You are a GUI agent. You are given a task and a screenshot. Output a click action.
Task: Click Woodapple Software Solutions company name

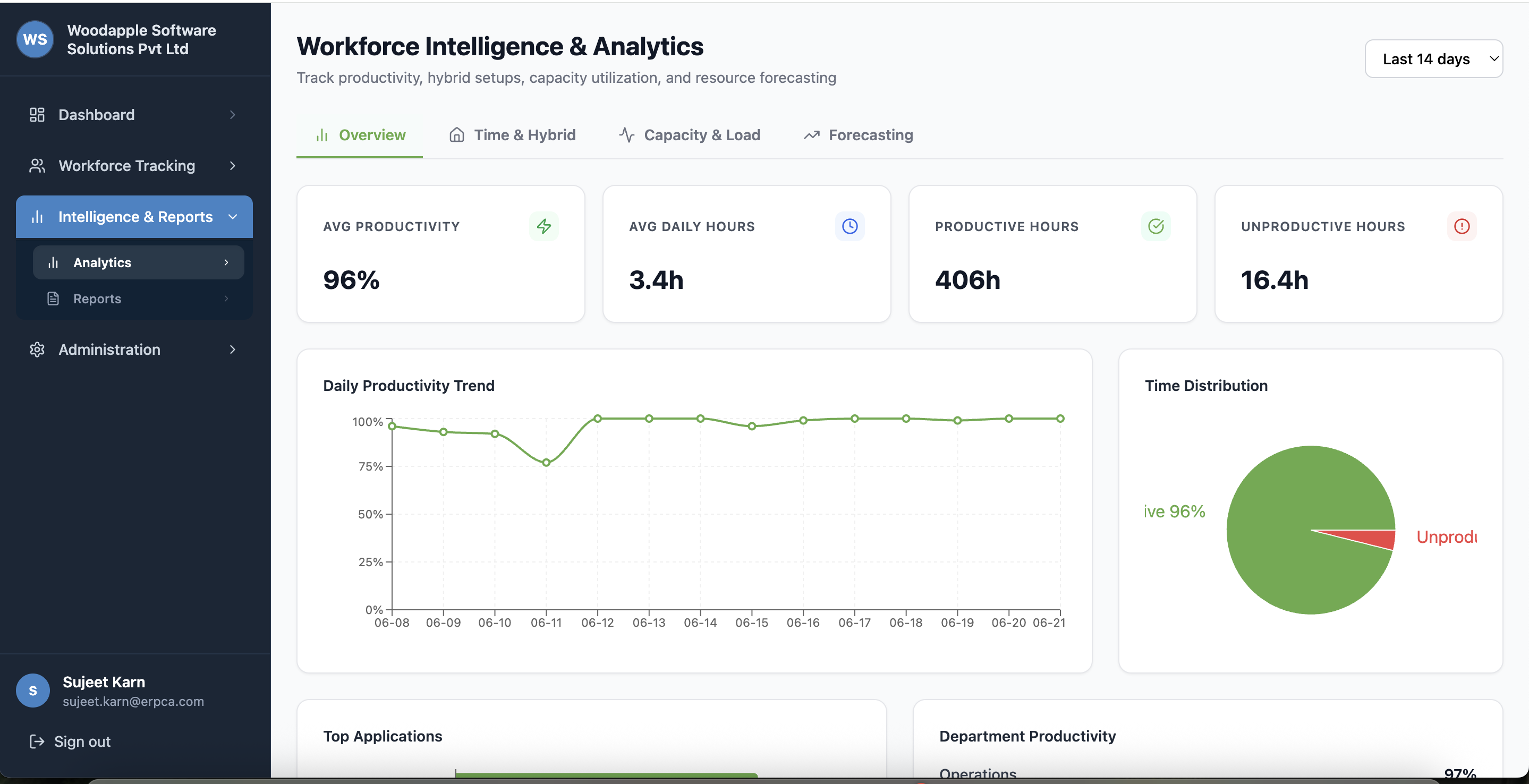pos(141,40)
